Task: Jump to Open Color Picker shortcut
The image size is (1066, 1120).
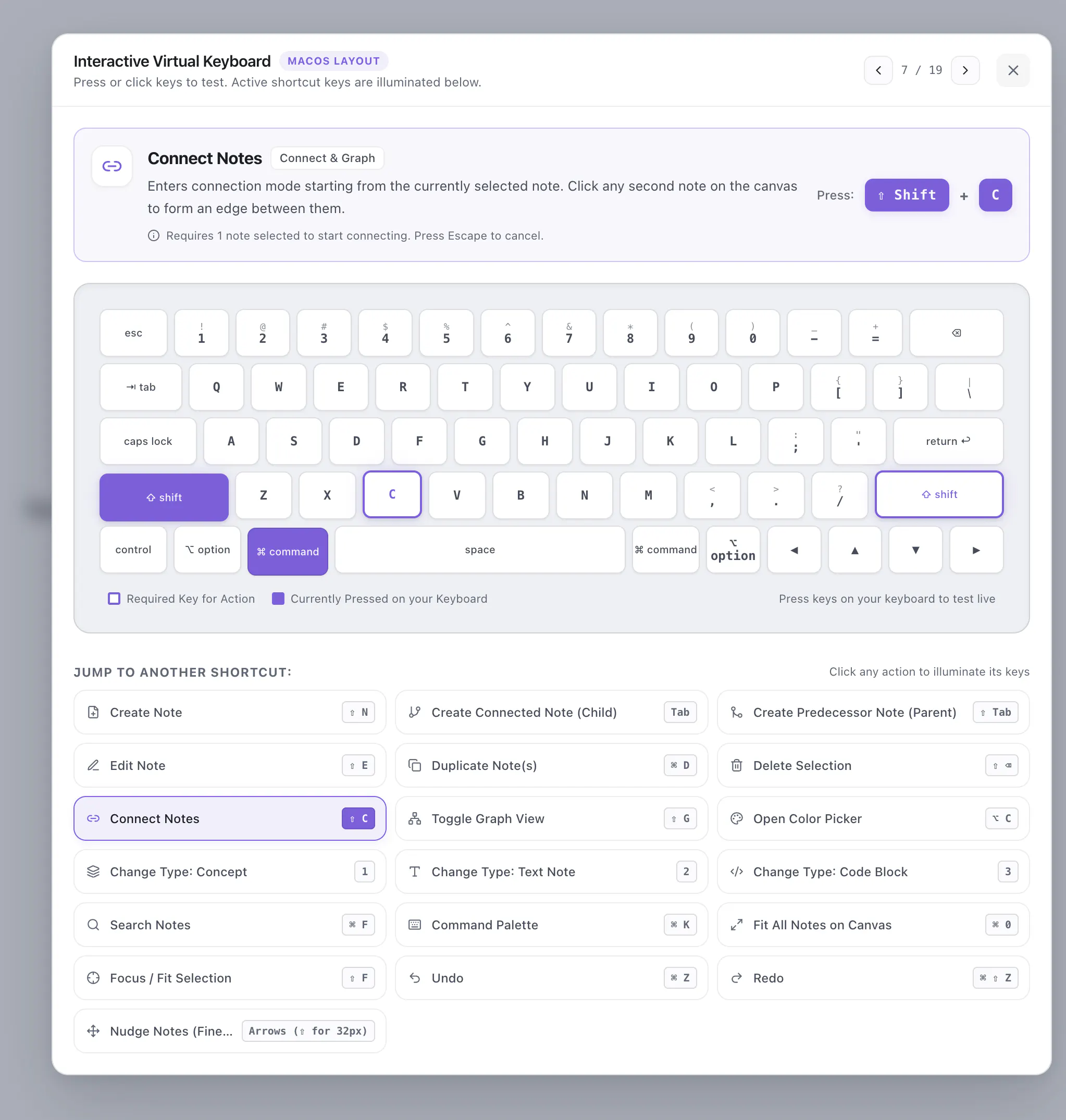Action: pos(873,818)
